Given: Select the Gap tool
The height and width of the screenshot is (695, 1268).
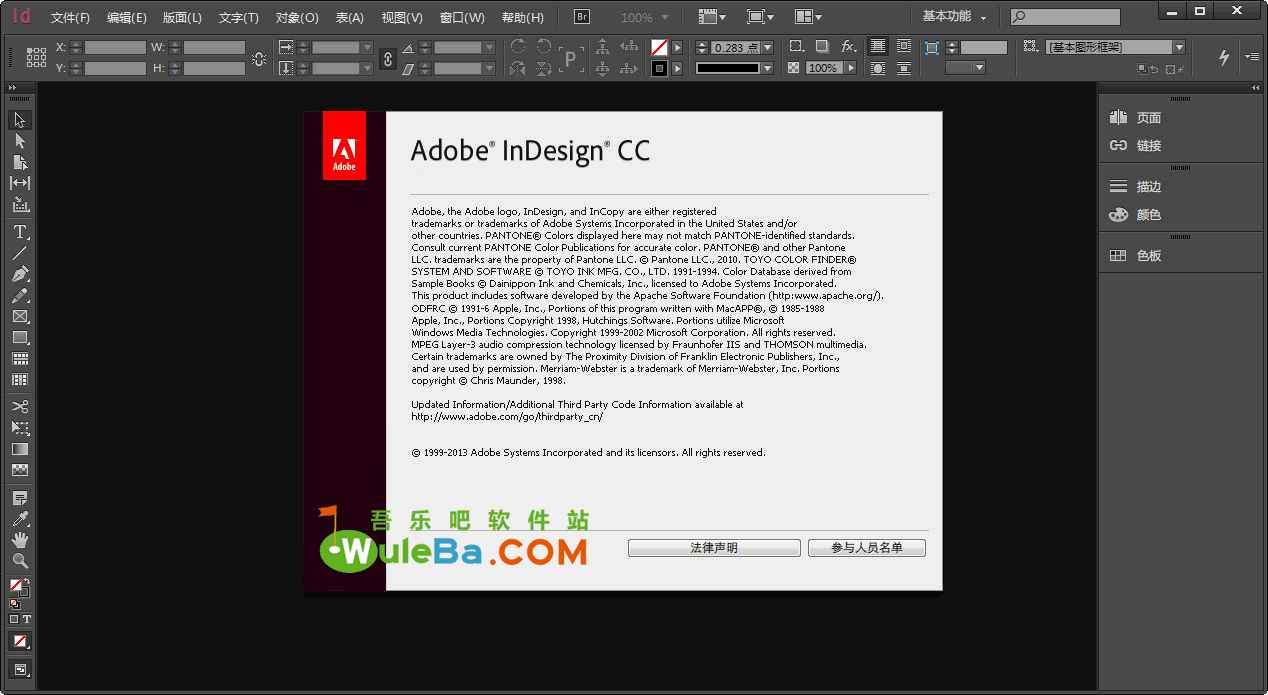Looking at the screenshot, I should coord(20,183).
